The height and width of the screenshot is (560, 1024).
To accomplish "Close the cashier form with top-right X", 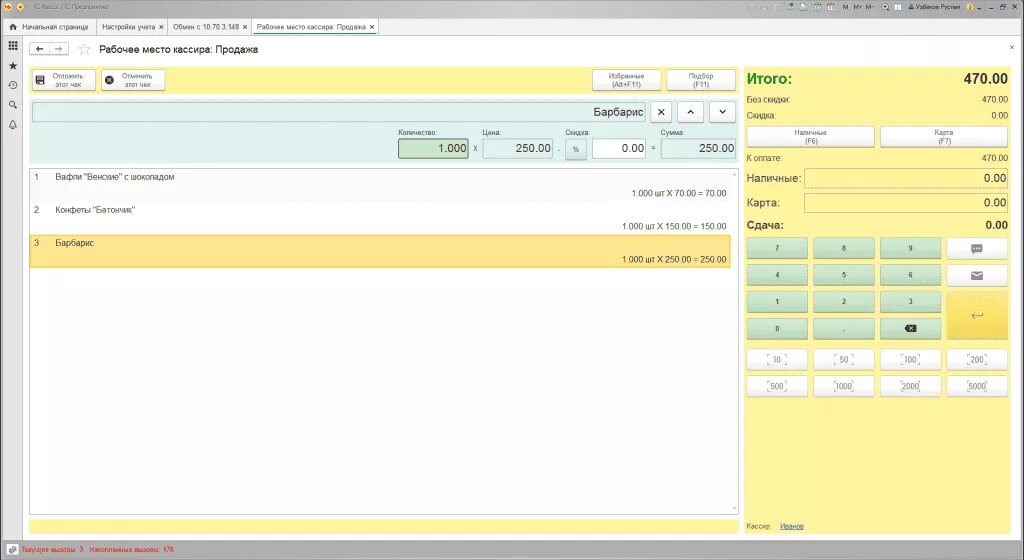I will click(1012, 47).
